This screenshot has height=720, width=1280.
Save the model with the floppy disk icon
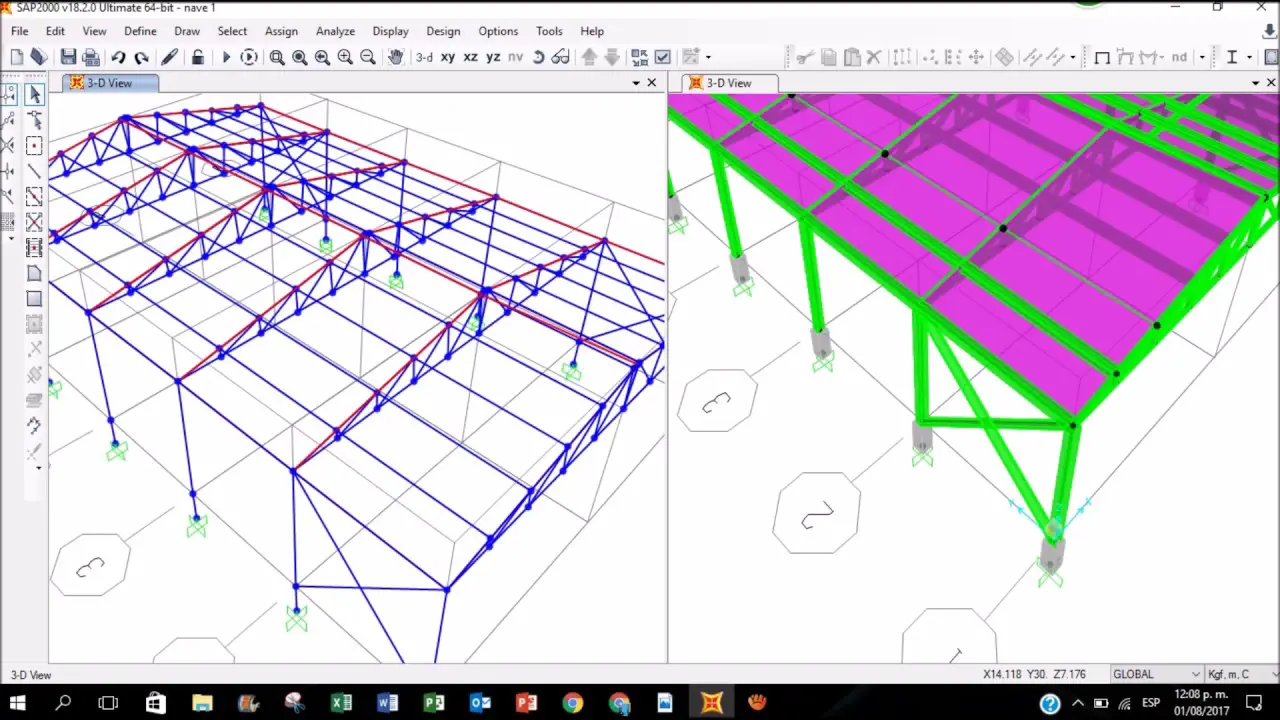point(68,57)
